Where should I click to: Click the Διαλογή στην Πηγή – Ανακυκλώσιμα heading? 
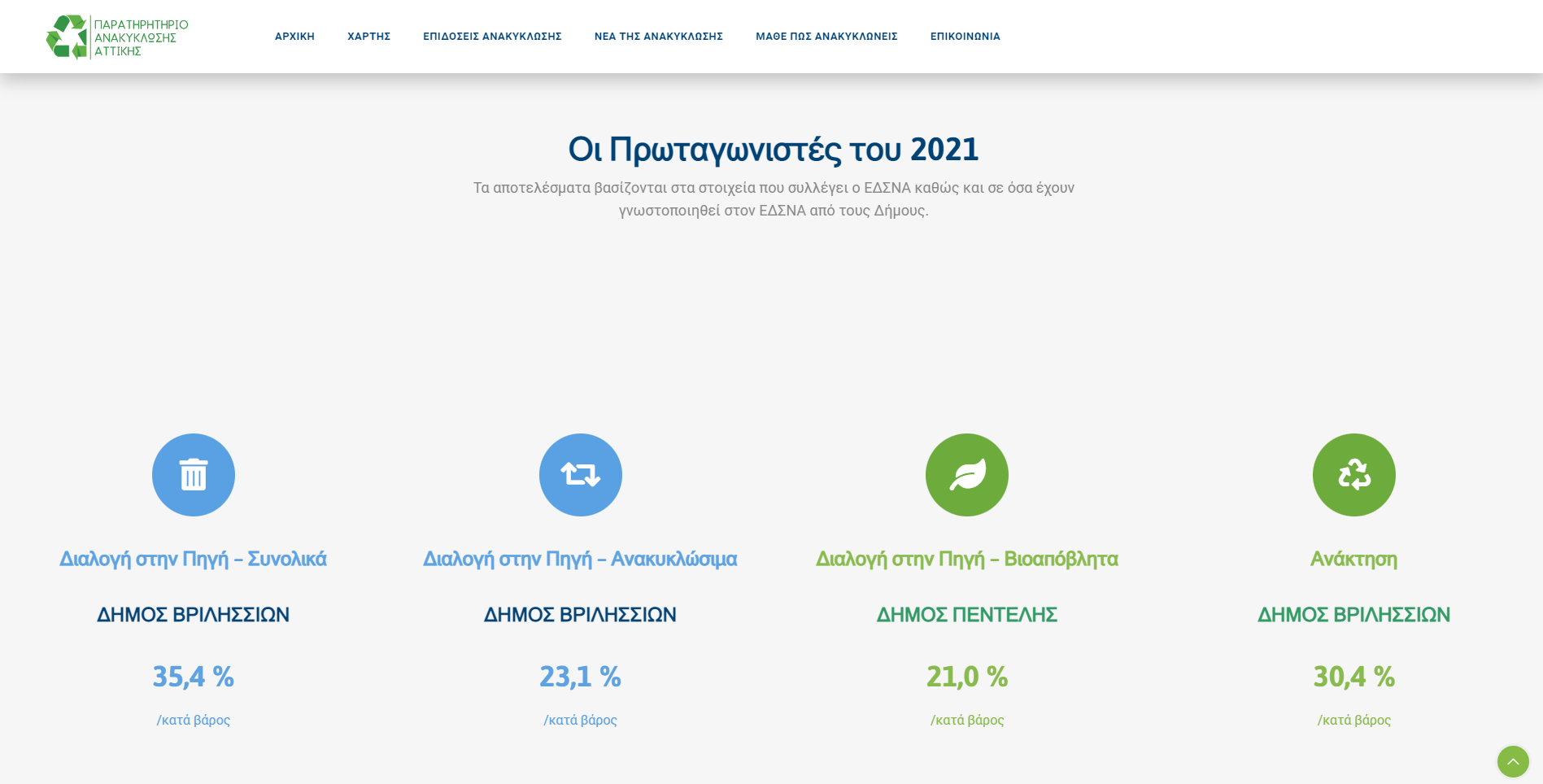tap(580, 559)
